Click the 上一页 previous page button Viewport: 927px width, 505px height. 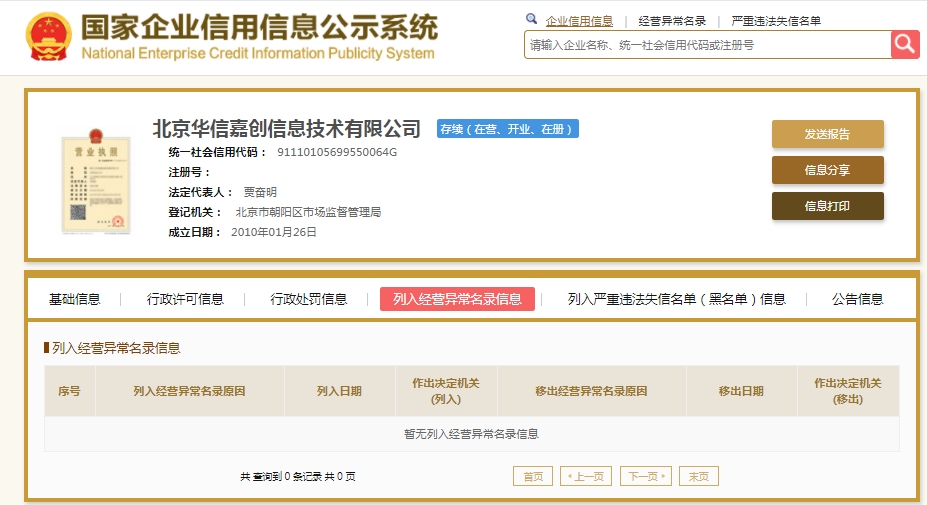pyautogui.click(x=586, y=476)
